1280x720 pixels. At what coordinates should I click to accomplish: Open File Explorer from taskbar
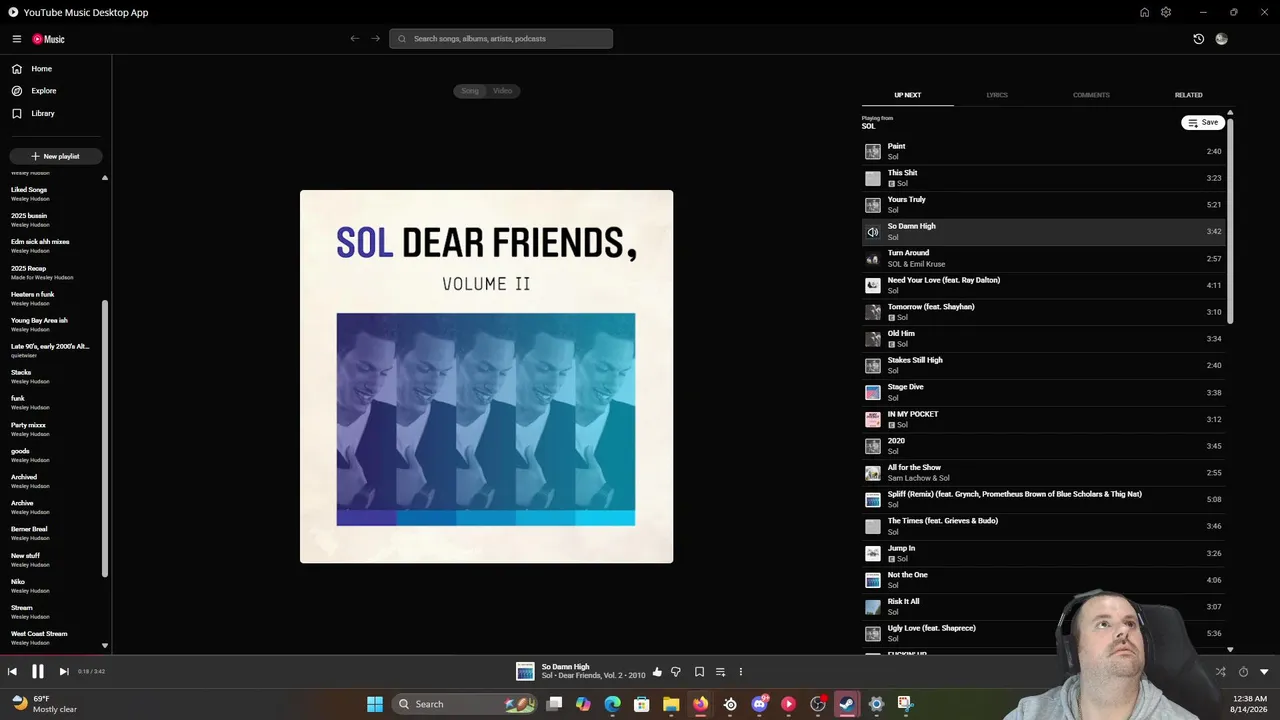pos(671,704)
